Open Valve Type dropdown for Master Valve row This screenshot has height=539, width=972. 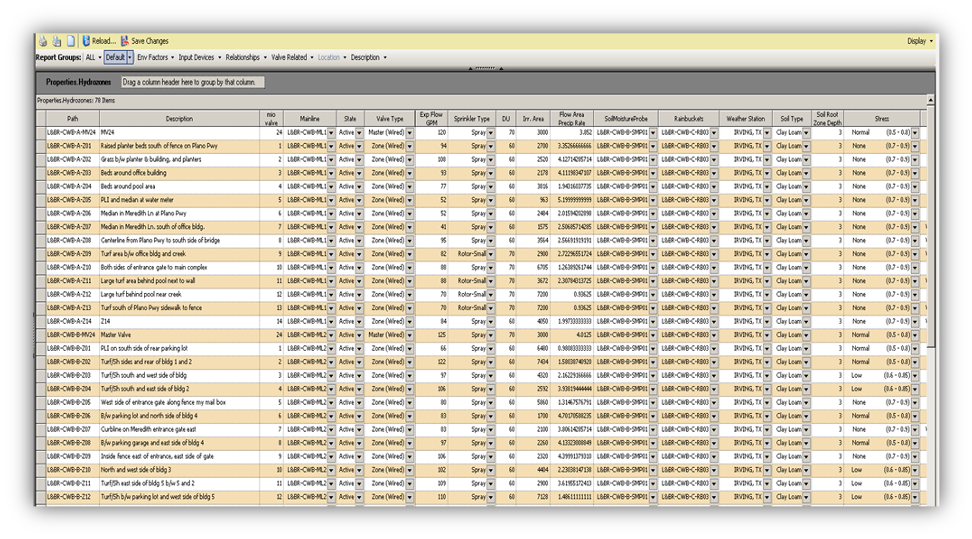click(x=410, y=335)
